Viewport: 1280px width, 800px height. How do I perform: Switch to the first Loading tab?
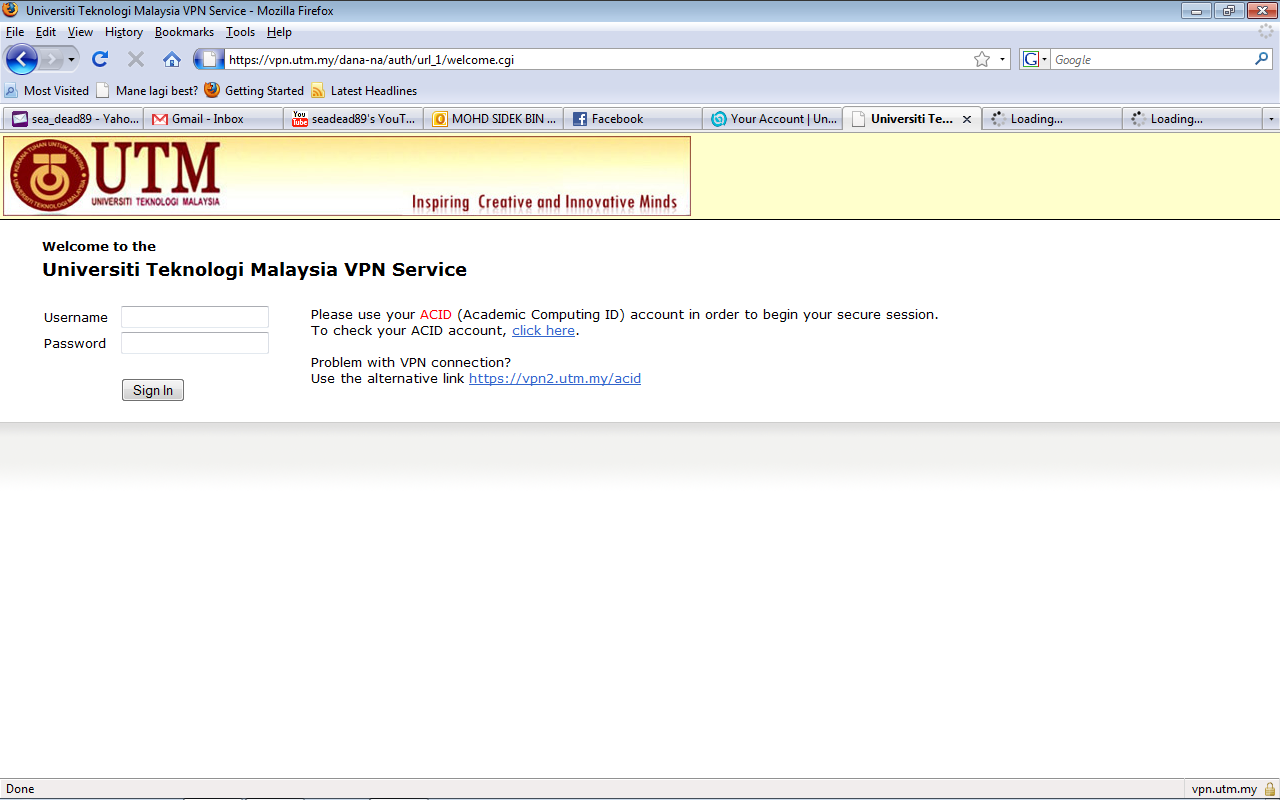click(x=1052, y=119)
